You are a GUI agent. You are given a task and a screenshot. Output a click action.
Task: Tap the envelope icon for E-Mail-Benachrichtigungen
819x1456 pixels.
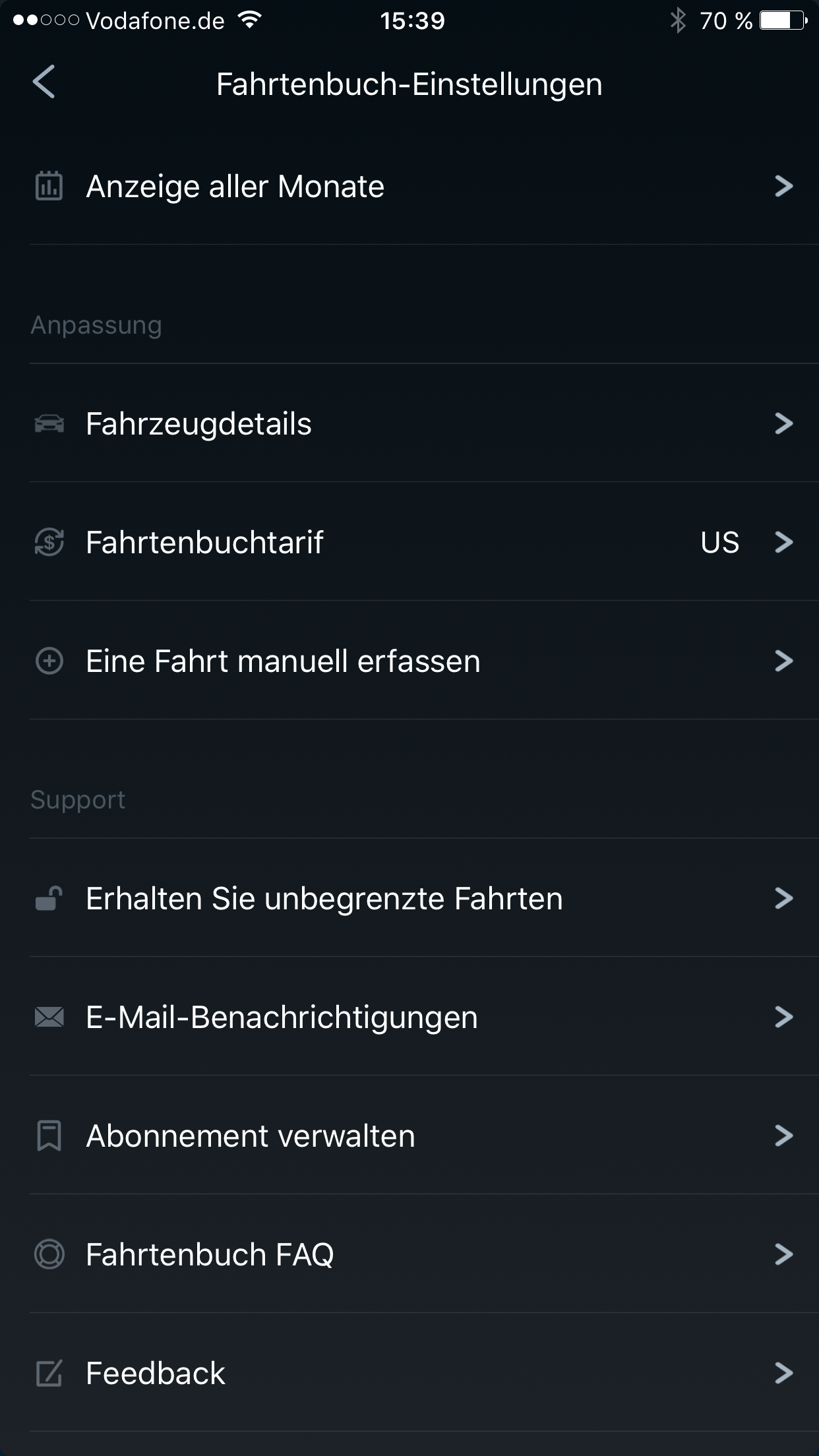tap(49, 1017)
